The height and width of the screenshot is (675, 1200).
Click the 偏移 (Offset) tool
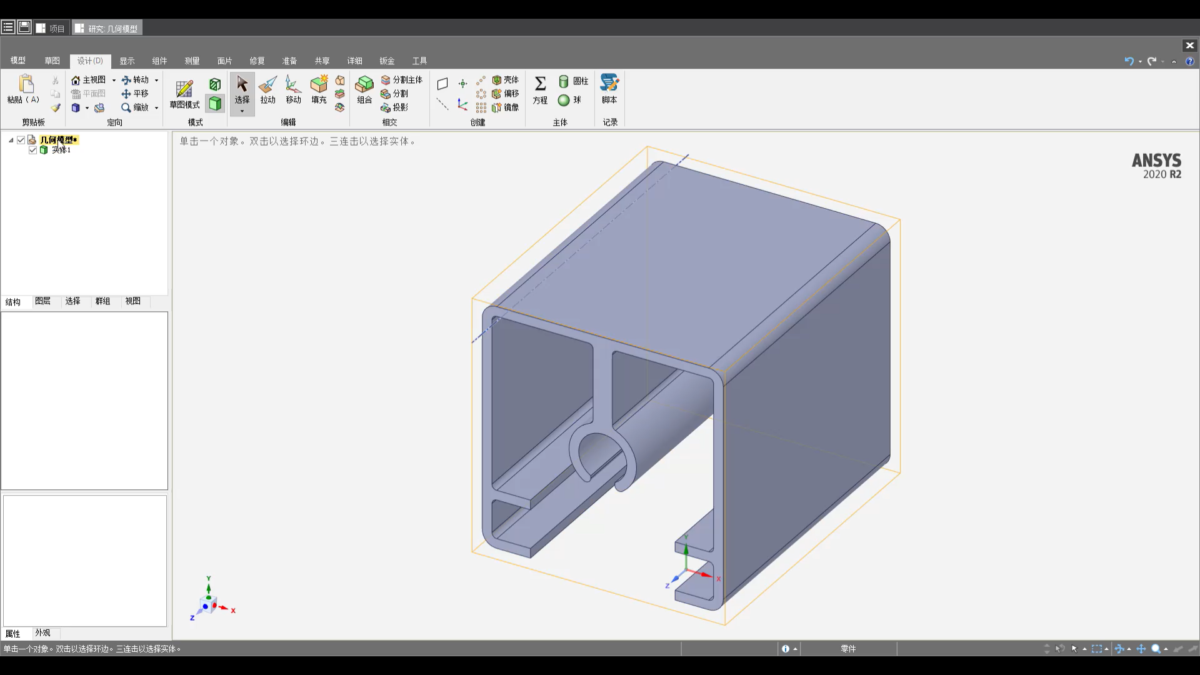[x=505, y=93]
